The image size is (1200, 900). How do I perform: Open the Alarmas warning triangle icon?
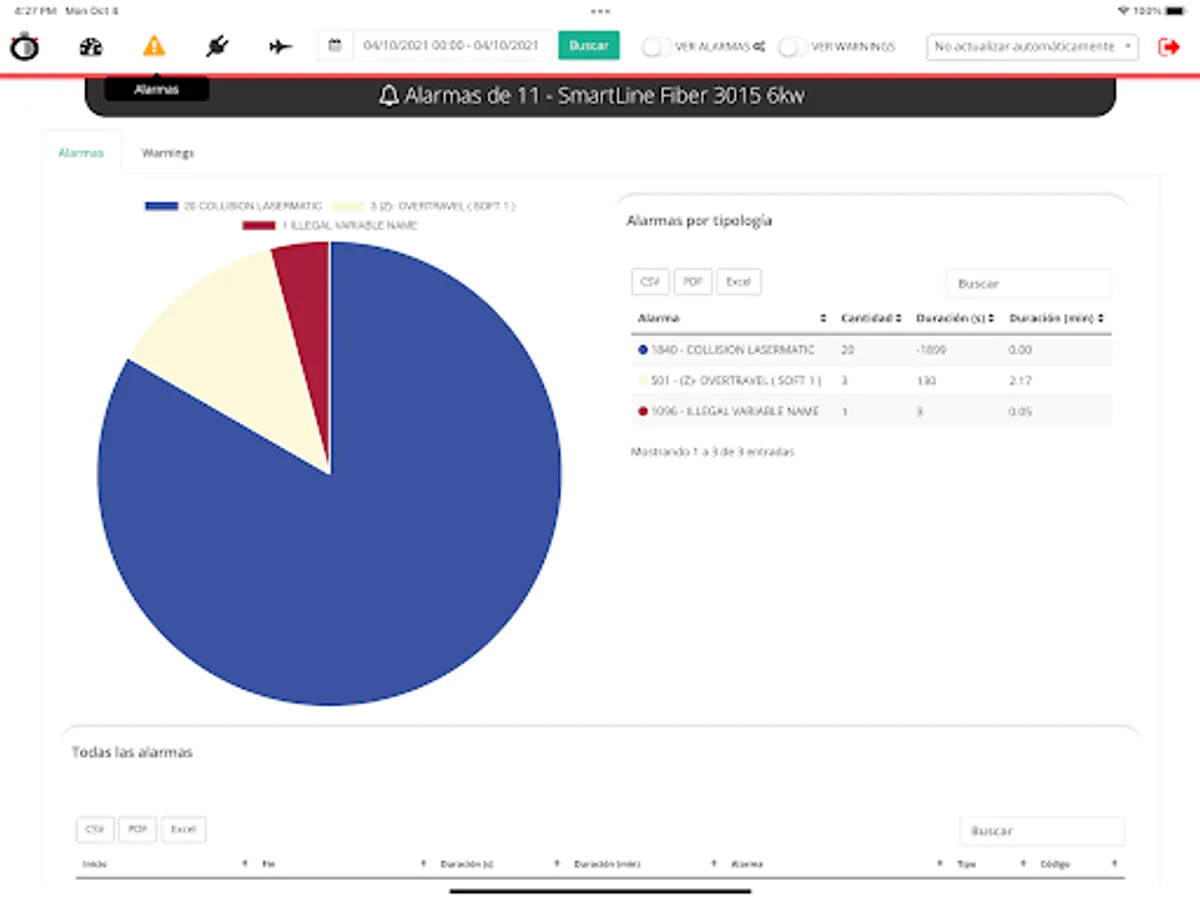pos(154,46)
